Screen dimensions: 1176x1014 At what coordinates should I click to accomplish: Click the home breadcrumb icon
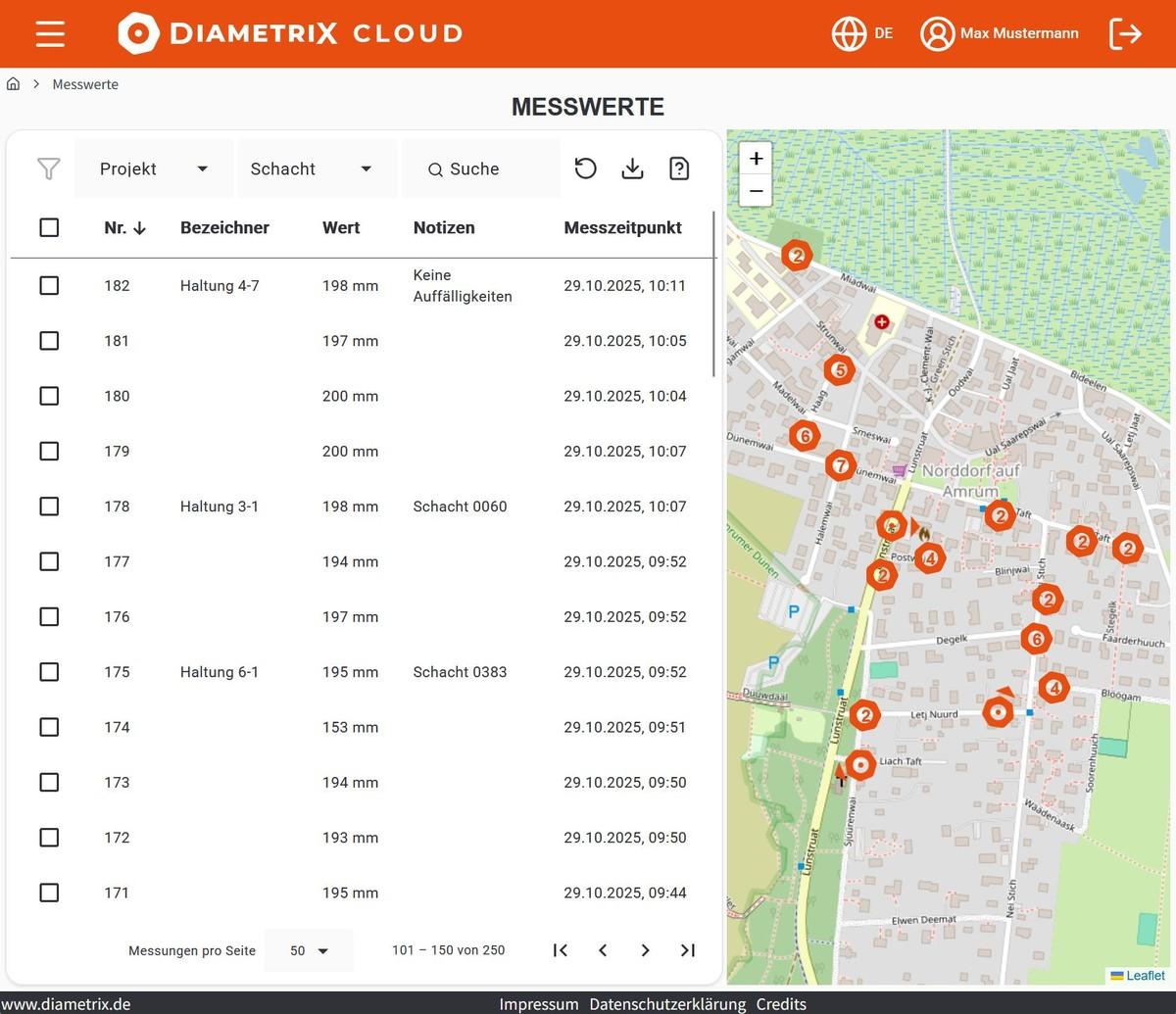13,84
